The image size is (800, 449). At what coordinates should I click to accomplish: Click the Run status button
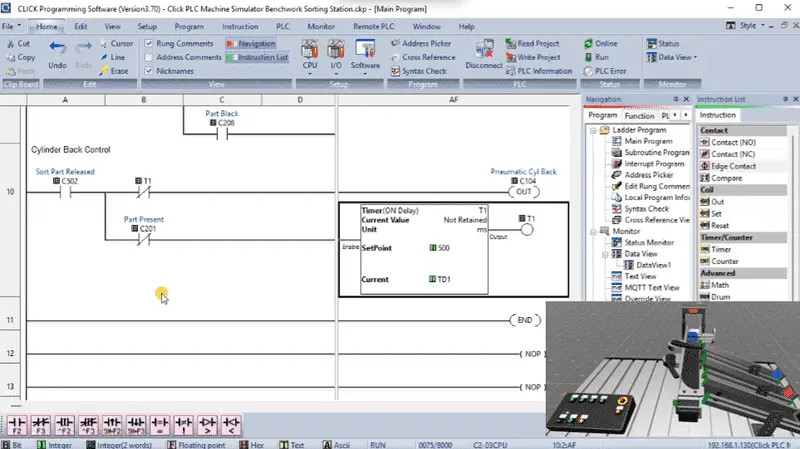coord(597,57)
